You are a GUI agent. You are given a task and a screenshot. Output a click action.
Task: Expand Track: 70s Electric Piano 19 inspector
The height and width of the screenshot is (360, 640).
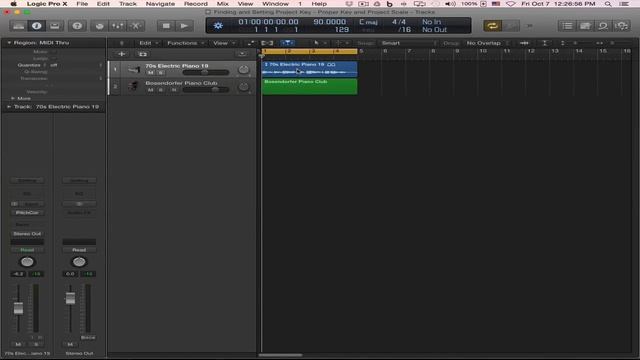[x=9, y=107]
